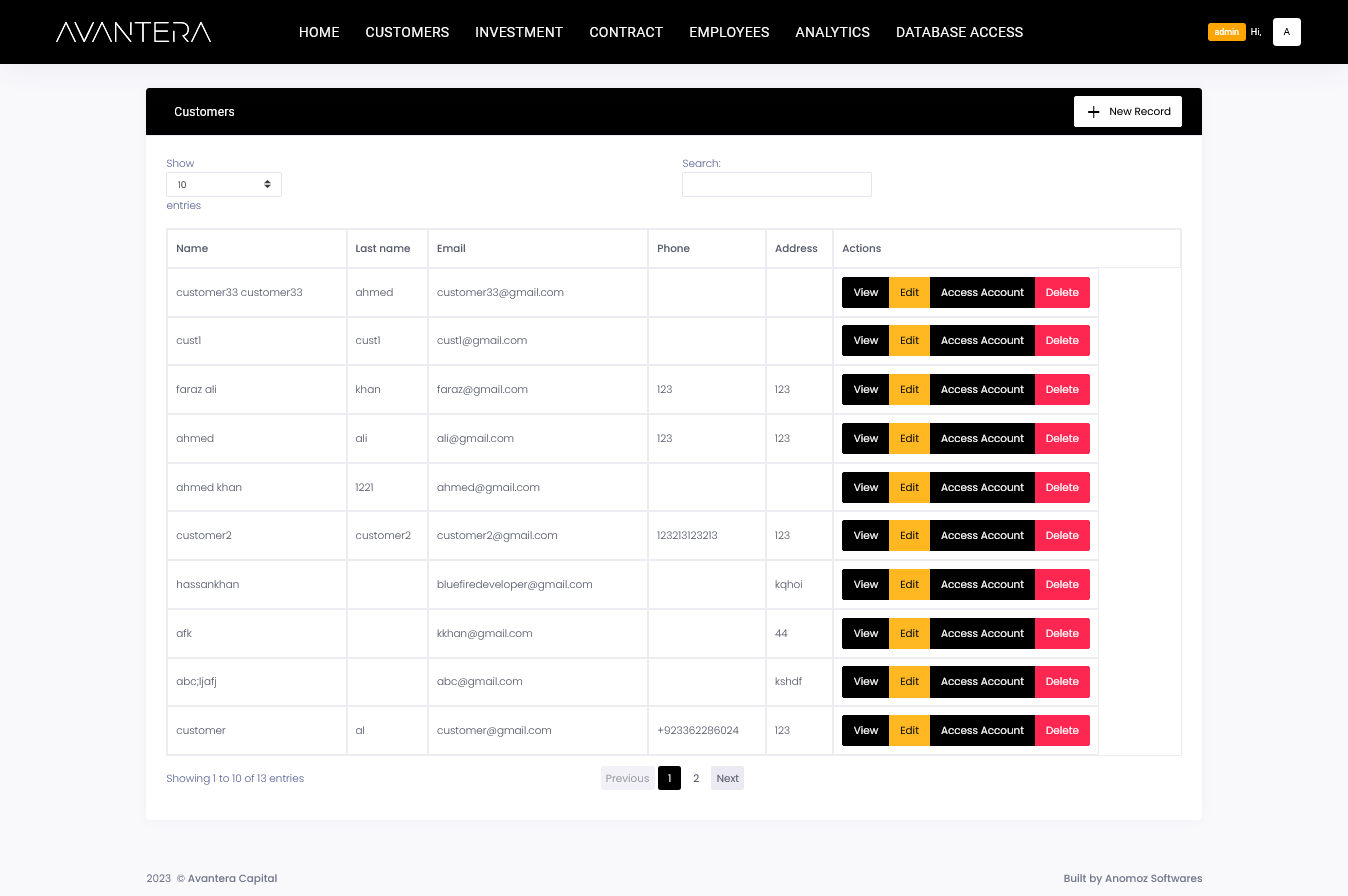Image resolution: width=1348 pixels, height=896 pixels.
Task: Click the Avantera logo
Action: pyautogui.click(x=134, y=32)
